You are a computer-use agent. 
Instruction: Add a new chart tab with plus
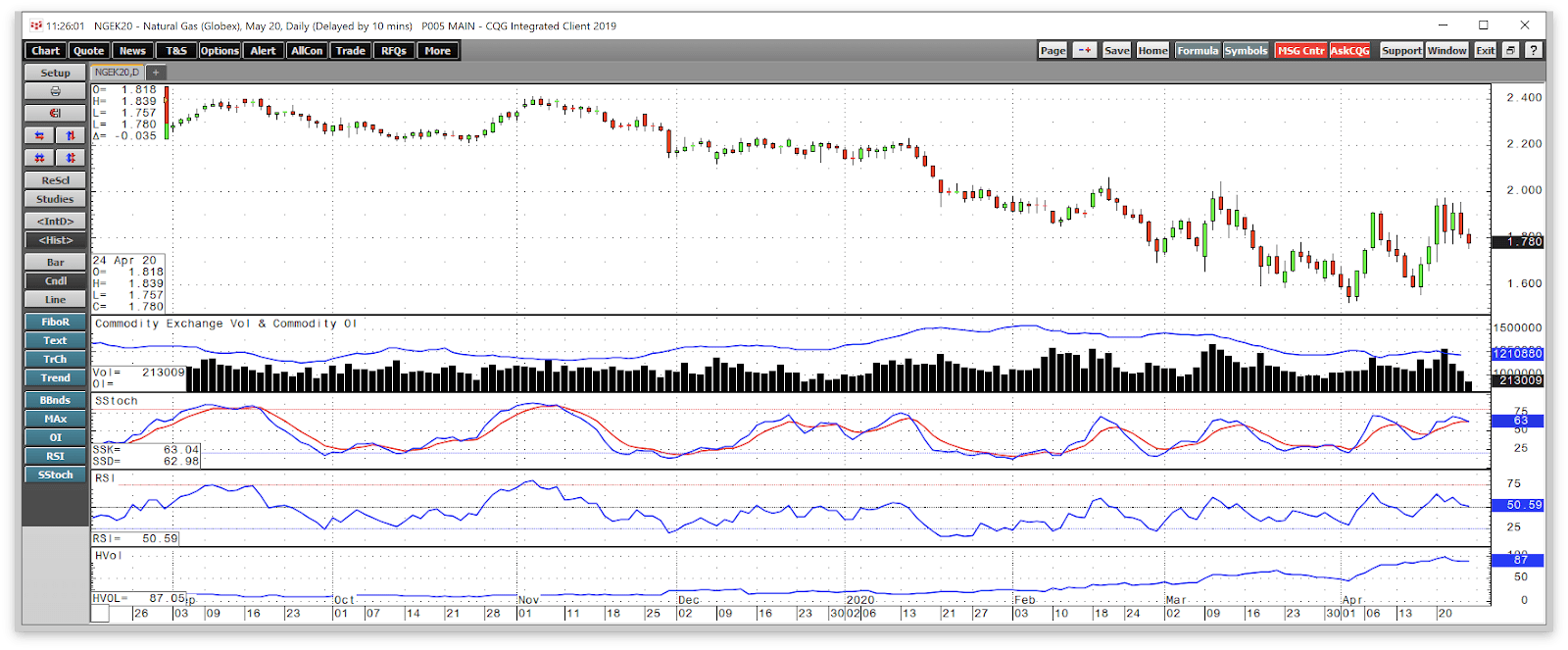tap(156, 73)
